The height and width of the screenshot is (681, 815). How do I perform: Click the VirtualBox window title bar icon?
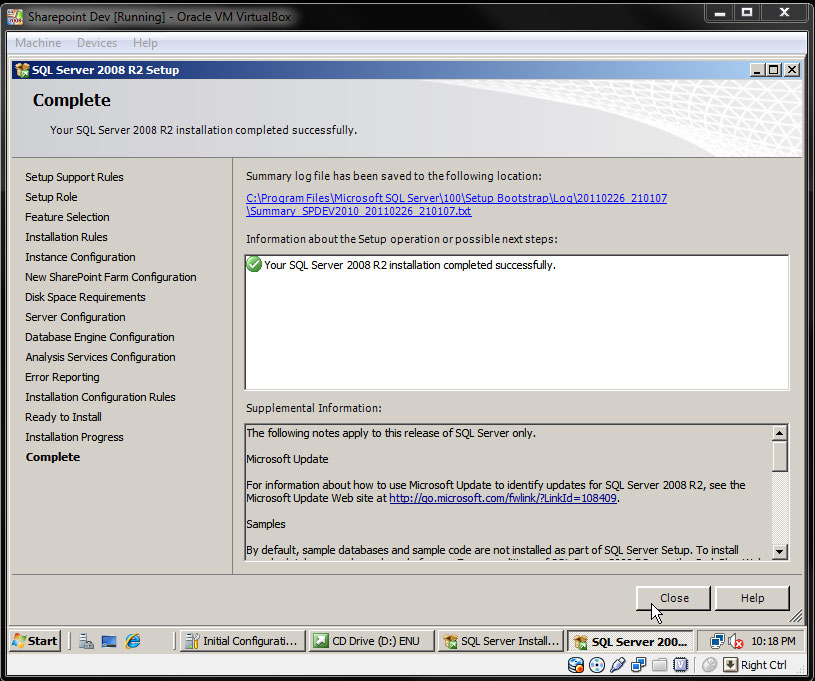coord(15,17)
